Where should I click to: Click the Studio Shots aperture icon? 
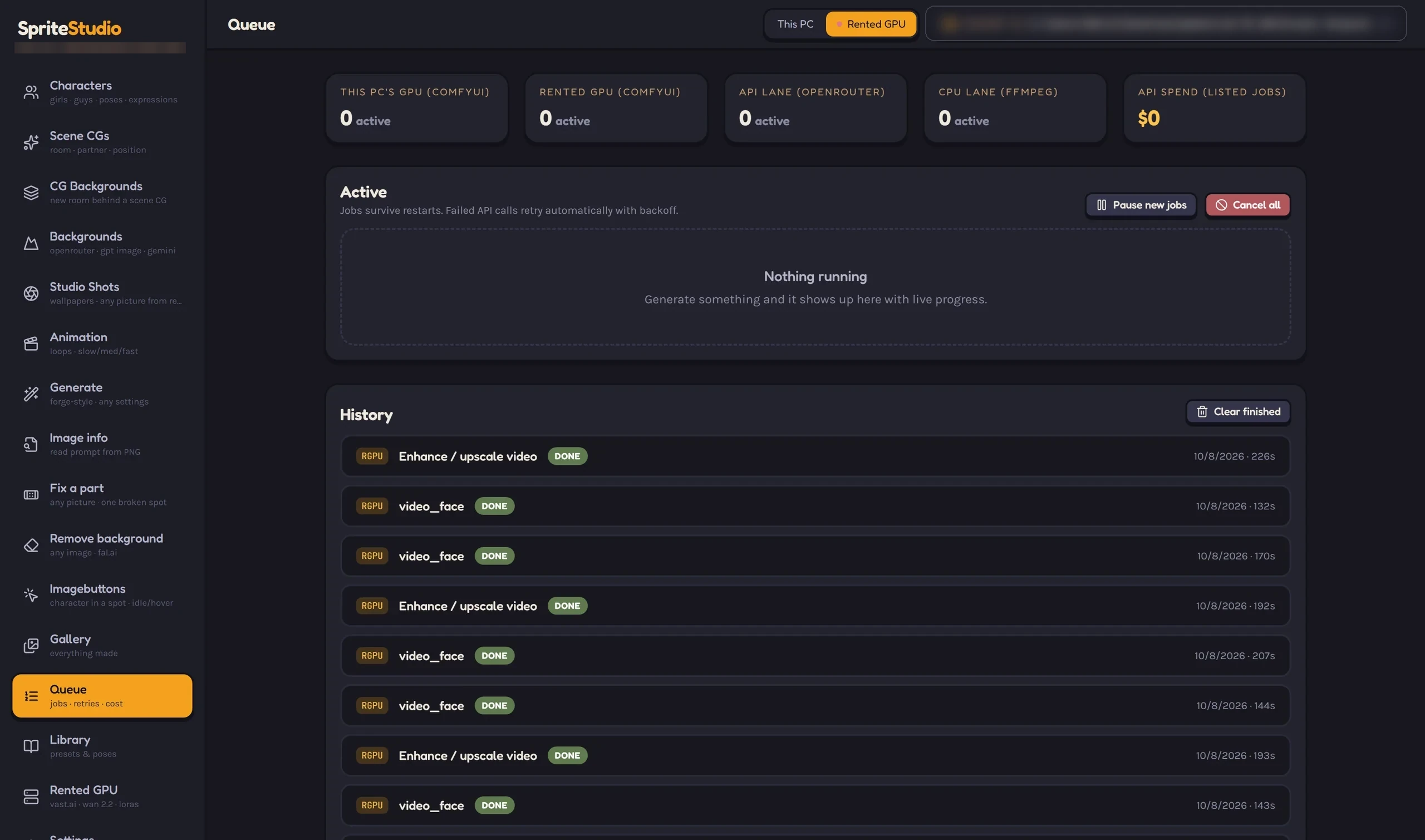31,293
